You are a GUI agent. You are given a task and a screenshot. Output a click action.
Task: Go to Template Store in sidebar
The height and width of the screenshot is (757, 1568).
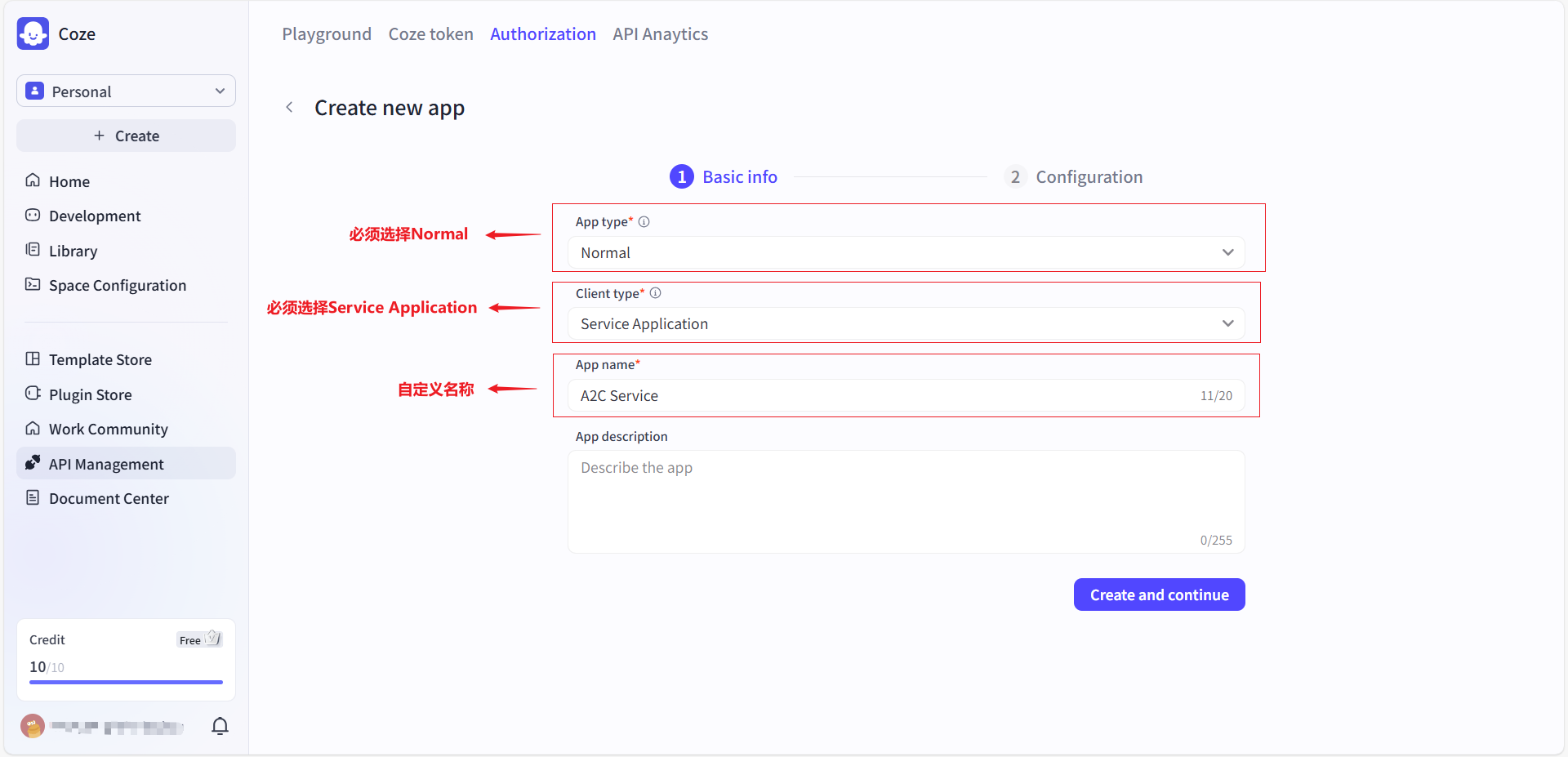100,359
